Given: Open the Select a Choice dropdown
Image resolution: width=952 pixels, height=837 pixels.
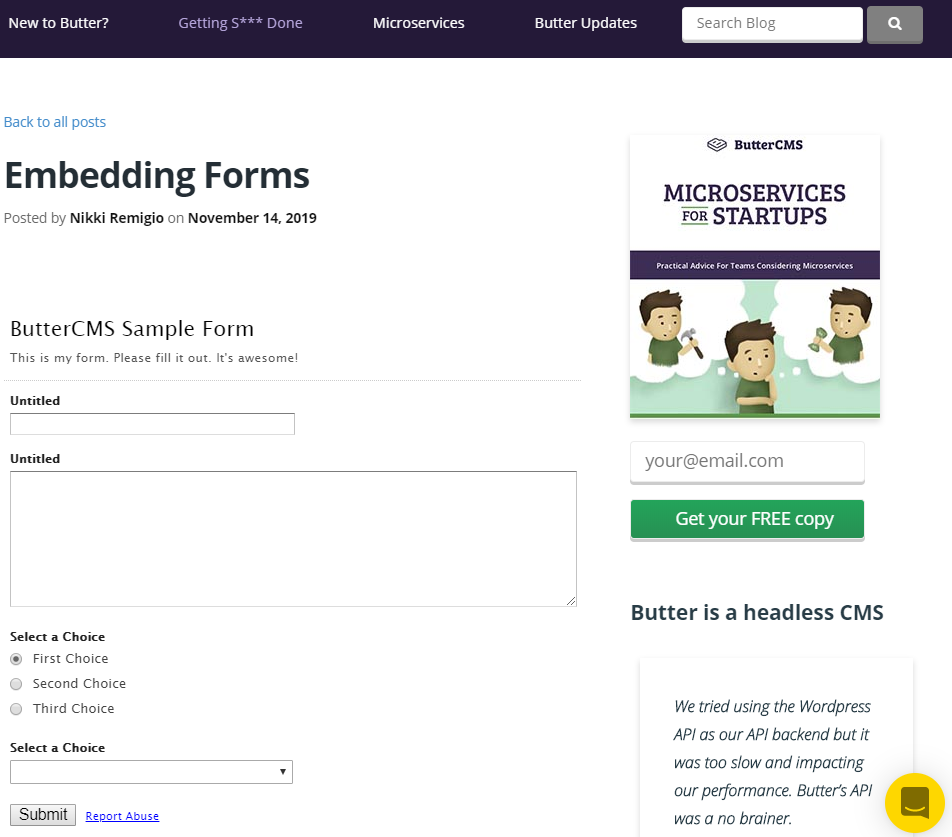Looking at the screenshot, I should [x=151, y=772].
